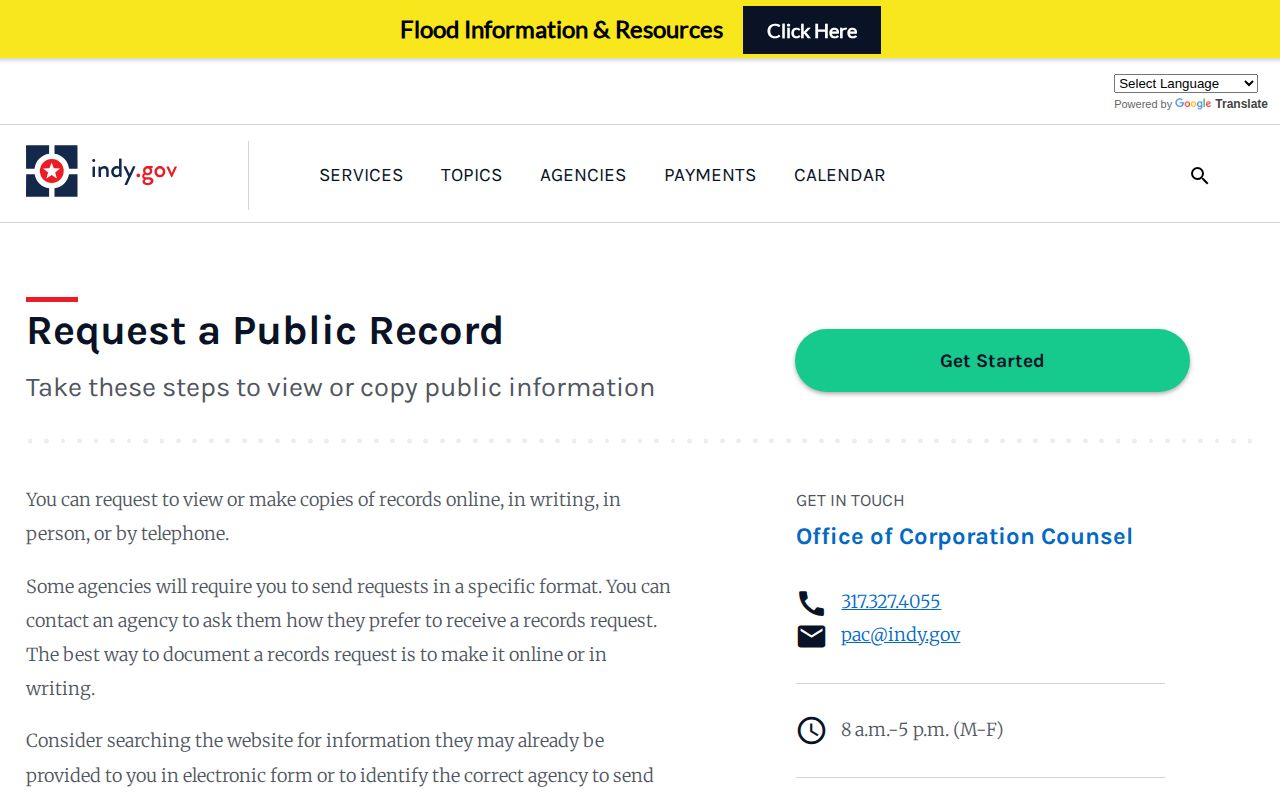The image size is (1280, 800).
Task: Click the phone icon beside 317.327.4055
Action: [x=811, y=603]
